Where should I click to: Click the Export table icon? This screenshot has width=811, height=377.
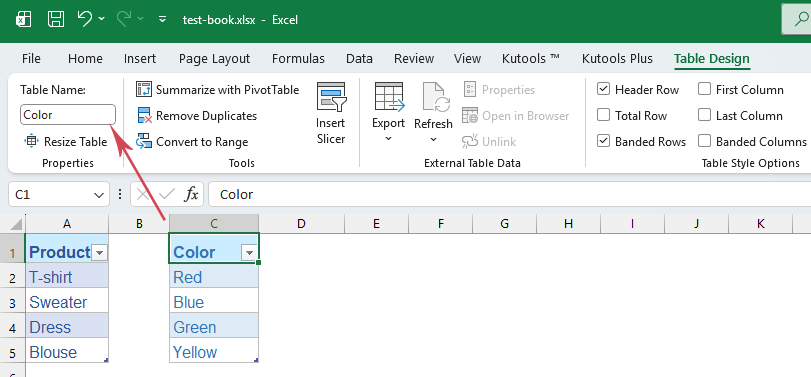click(388, 97)
